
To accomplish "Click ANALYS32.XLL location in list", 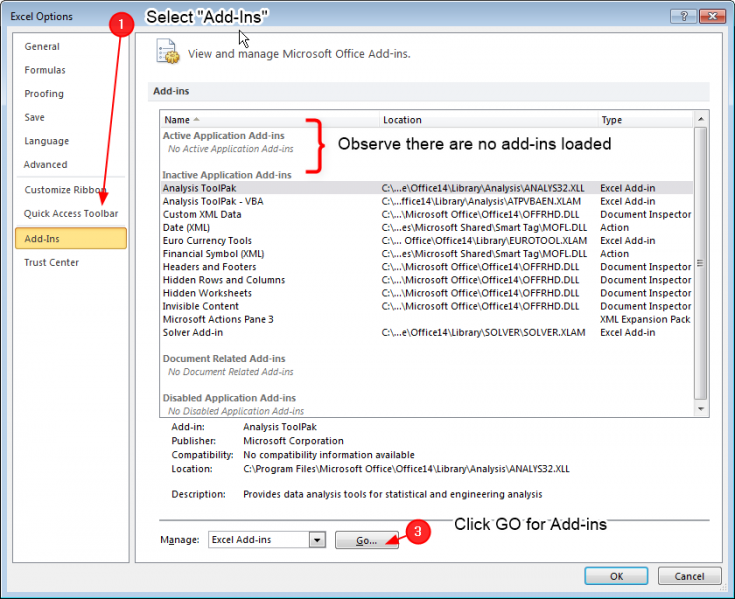I will 483,188.
